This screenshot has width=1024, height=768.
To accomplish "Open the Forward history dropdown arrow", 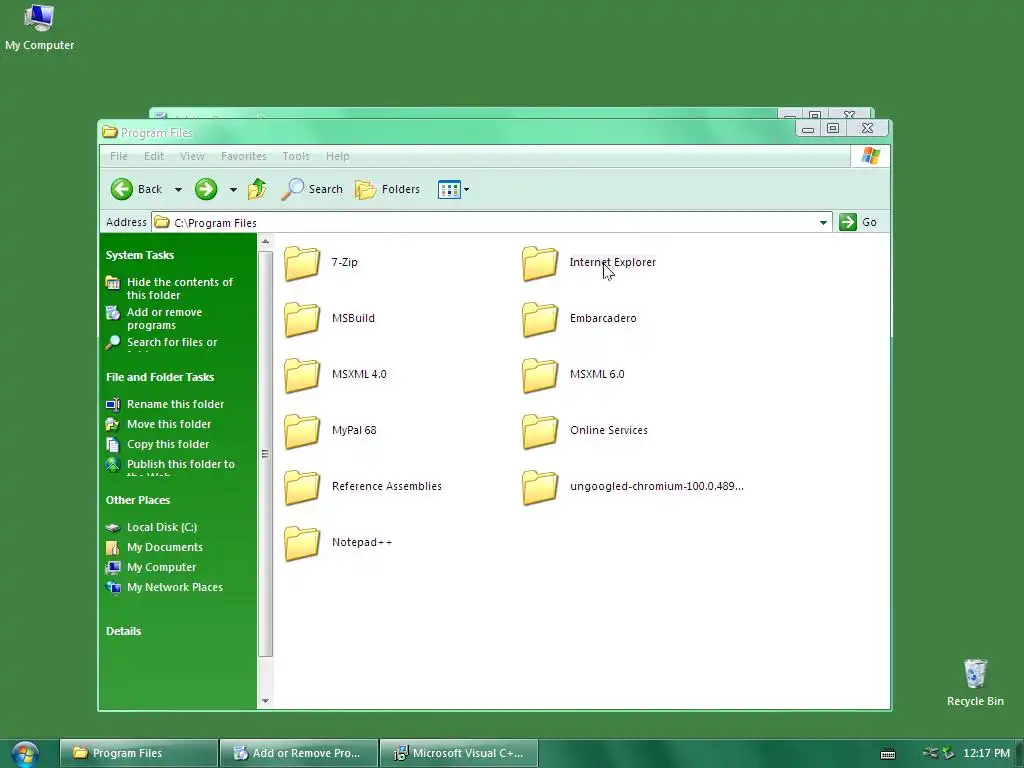I will [x=233, y=189].
